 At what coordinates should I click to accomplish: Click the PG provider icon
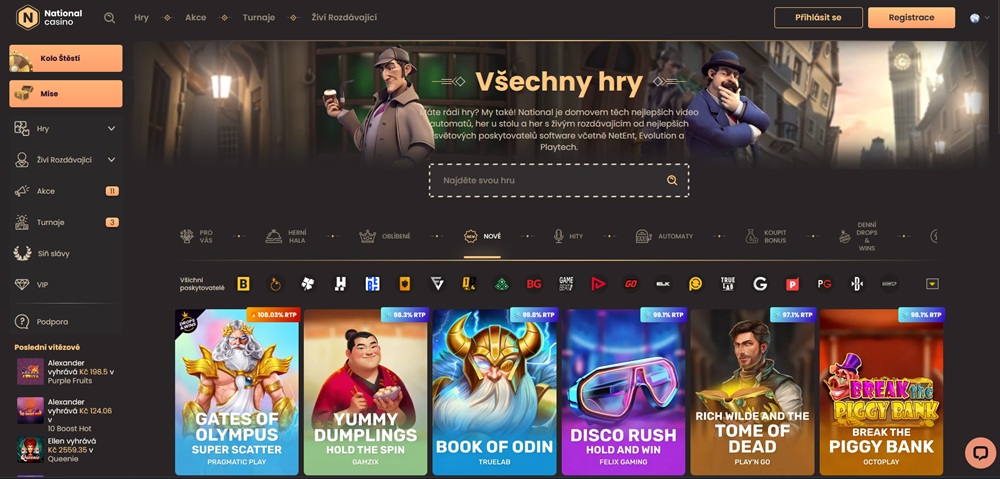pyautogui.click(x=825, y=284)
